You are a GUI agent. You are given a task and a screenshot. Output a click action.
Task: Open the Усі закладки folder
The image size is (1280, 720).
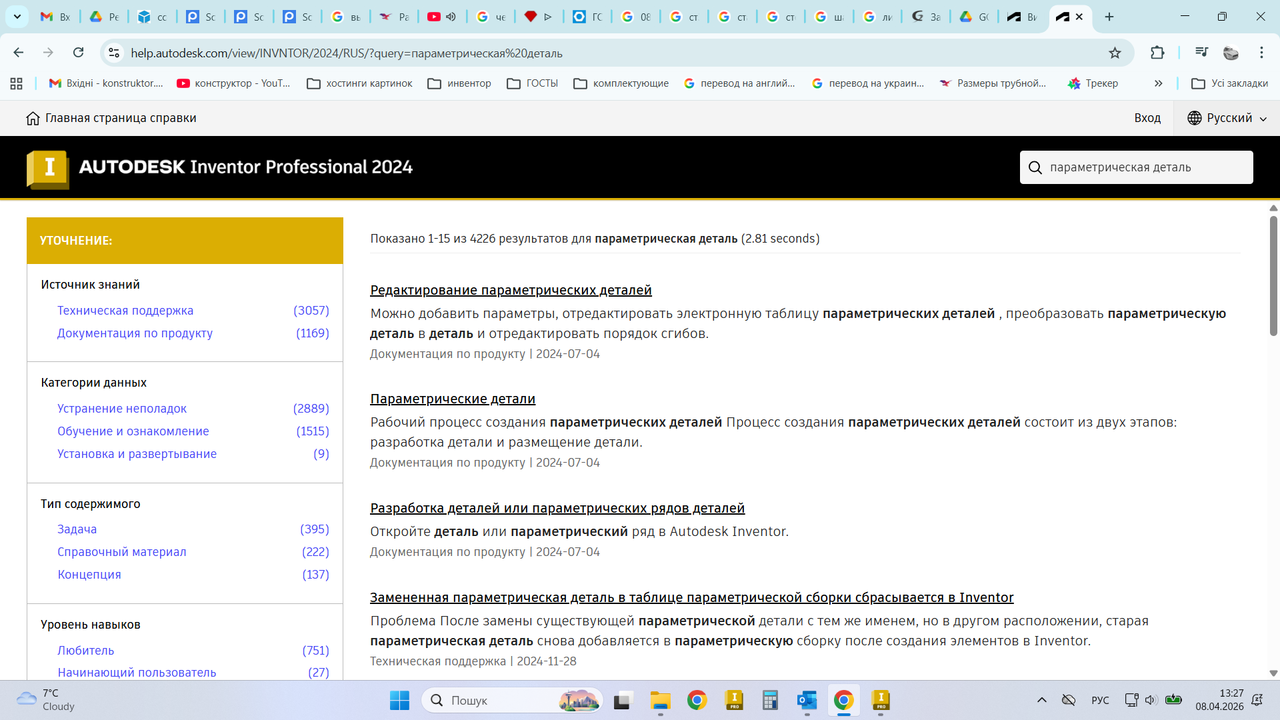pyautogui.click(x=1230, y=83)
